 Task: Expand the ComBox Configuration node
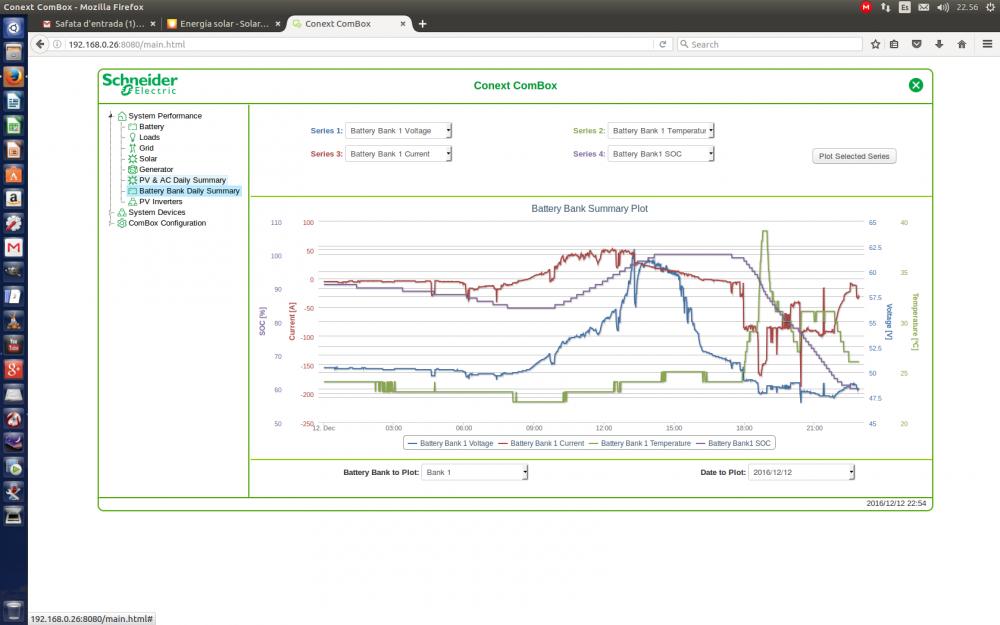click(111, 223)
